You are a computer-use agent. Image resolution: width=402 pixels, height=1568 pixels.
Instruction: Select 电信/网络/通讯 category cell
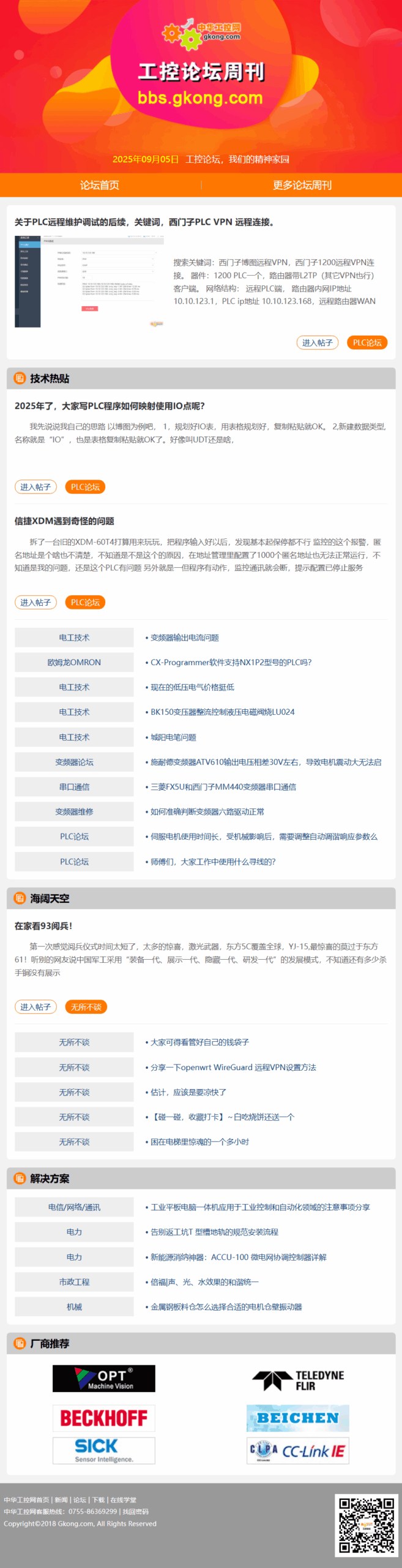click(x=74, y=1207)
